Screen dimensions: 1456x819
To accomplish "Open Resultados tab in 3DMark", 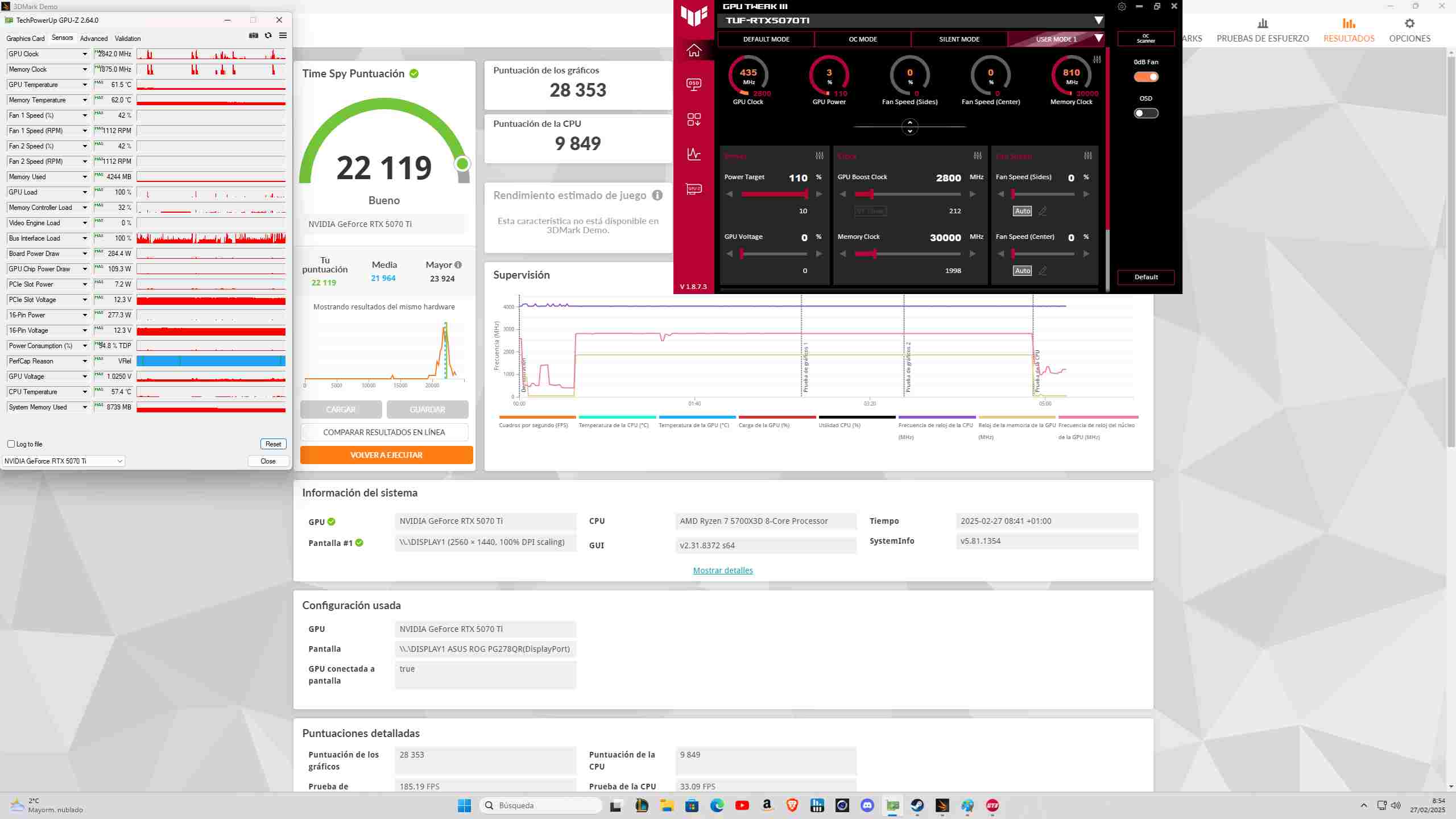I will click(x=1349, y=31).
